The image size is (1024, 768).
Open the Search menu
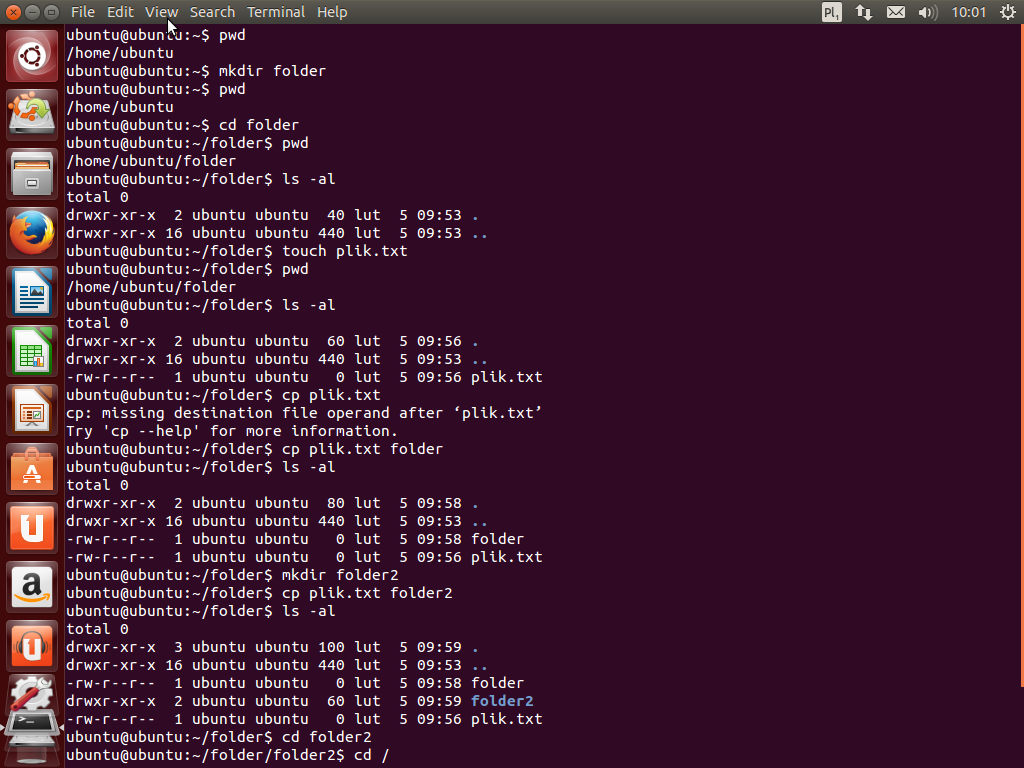tap(212, 12)
